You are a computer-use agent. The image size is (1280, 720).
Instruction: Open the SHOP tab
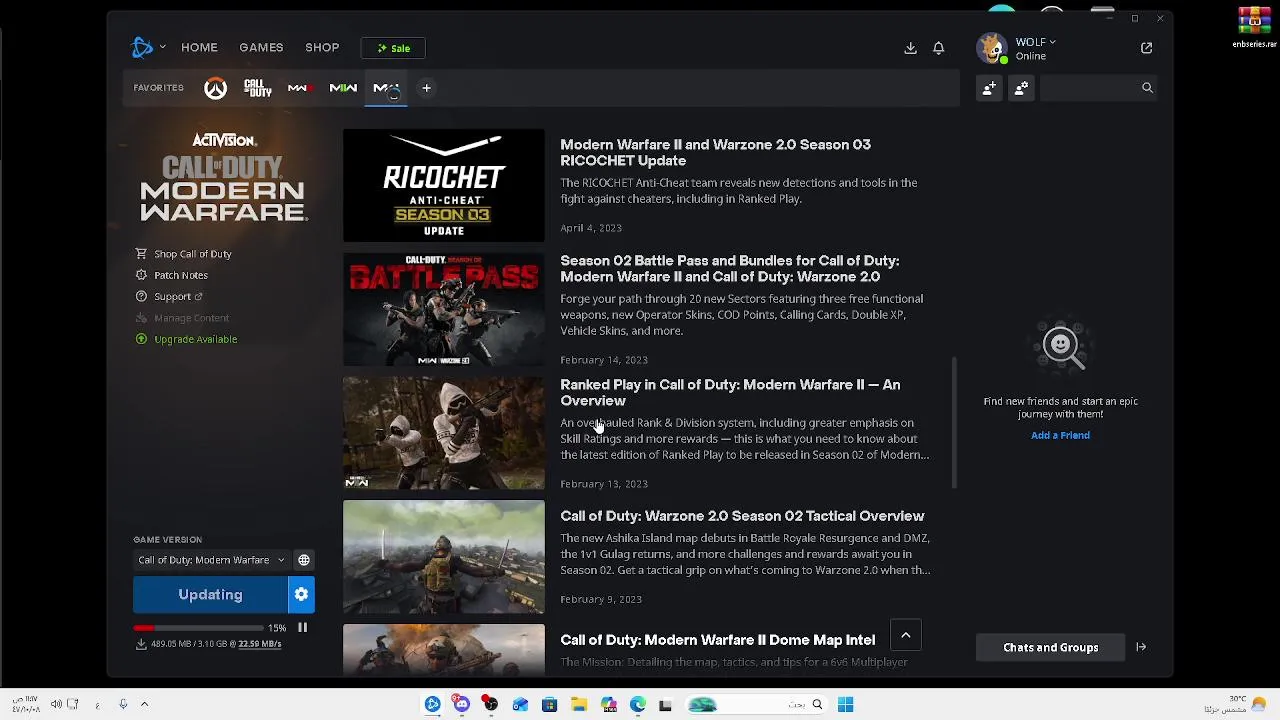point(322,47)
